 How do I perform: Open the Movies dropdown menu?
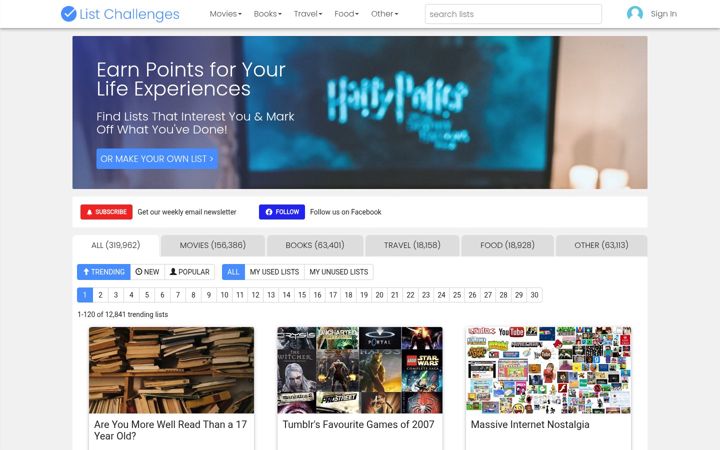coord(225,14)
